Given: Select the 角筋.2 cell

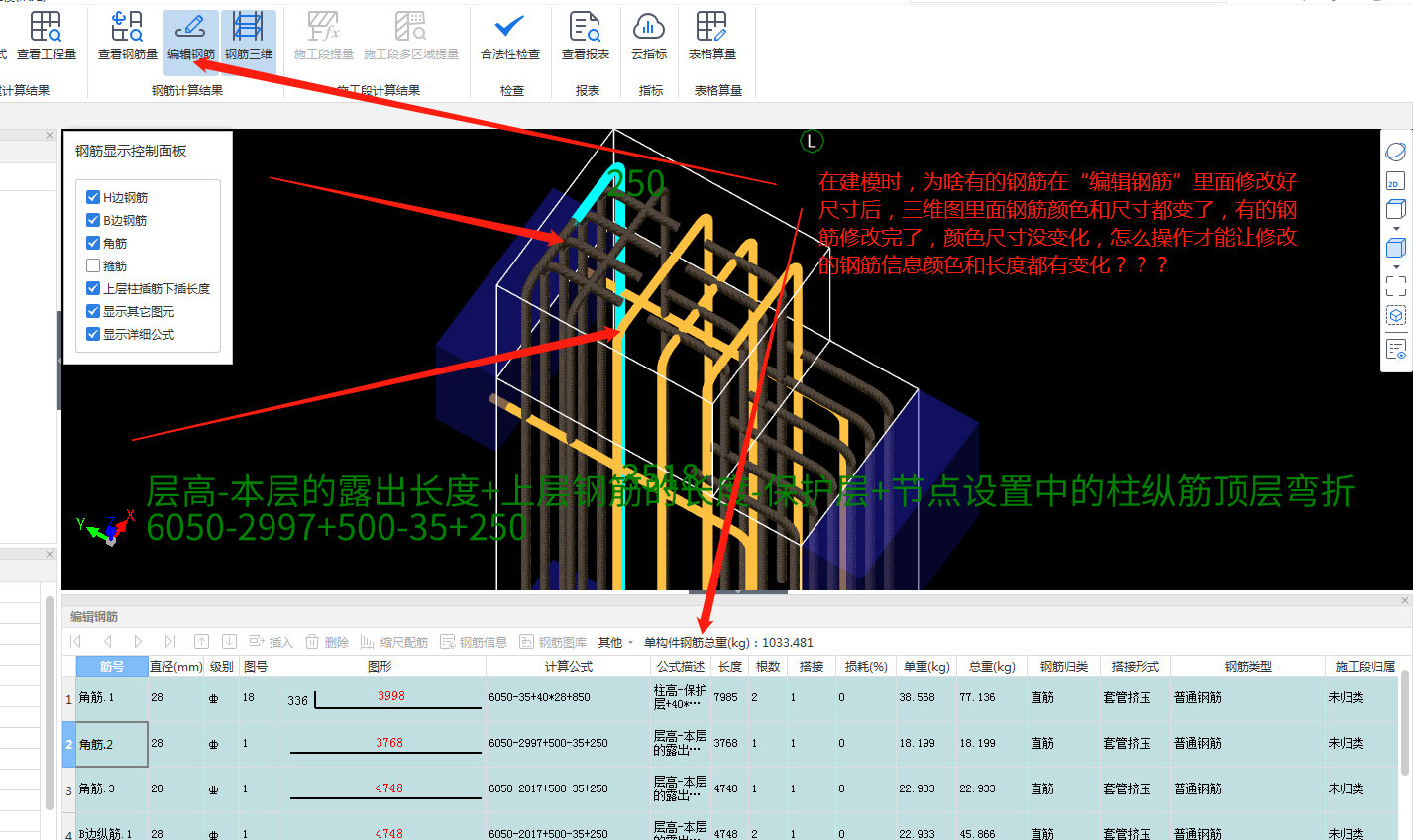Looking at the screenshot, I should (112, 744).
